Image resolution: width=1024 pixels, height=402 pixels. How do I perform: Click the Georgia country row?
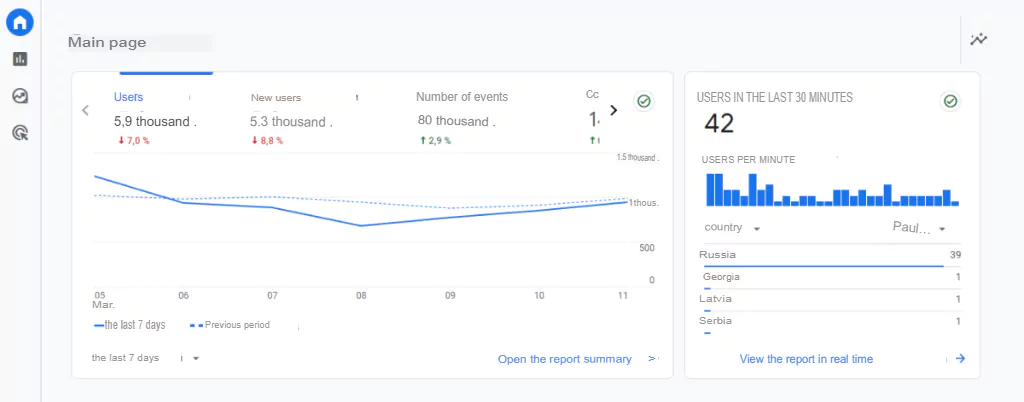(830, 279)
